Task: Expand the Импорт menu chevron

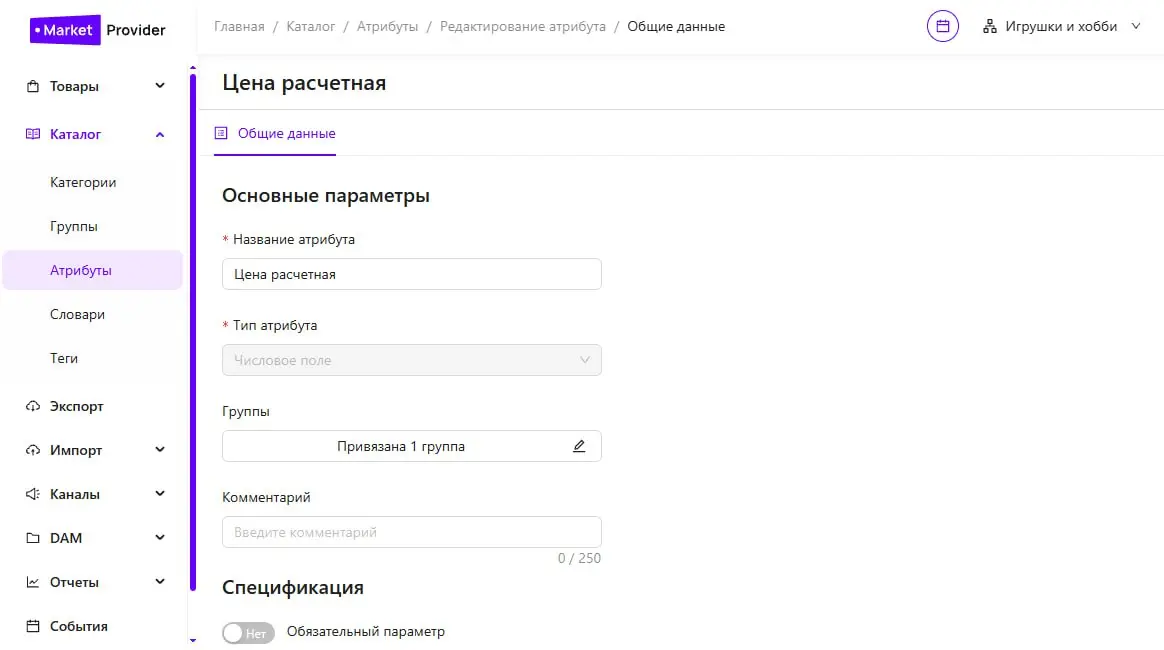Action: [160, 450]
